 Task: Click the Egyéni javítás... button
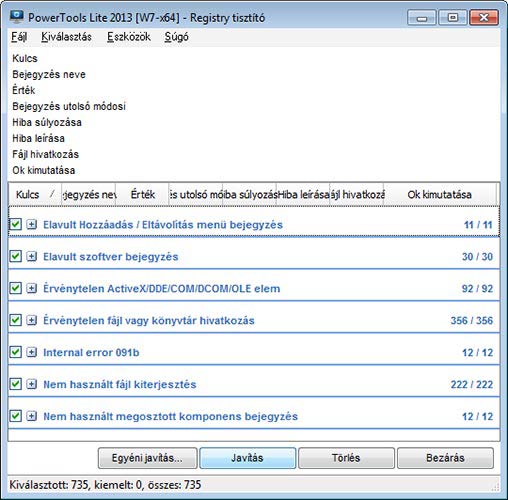(147, 458)
